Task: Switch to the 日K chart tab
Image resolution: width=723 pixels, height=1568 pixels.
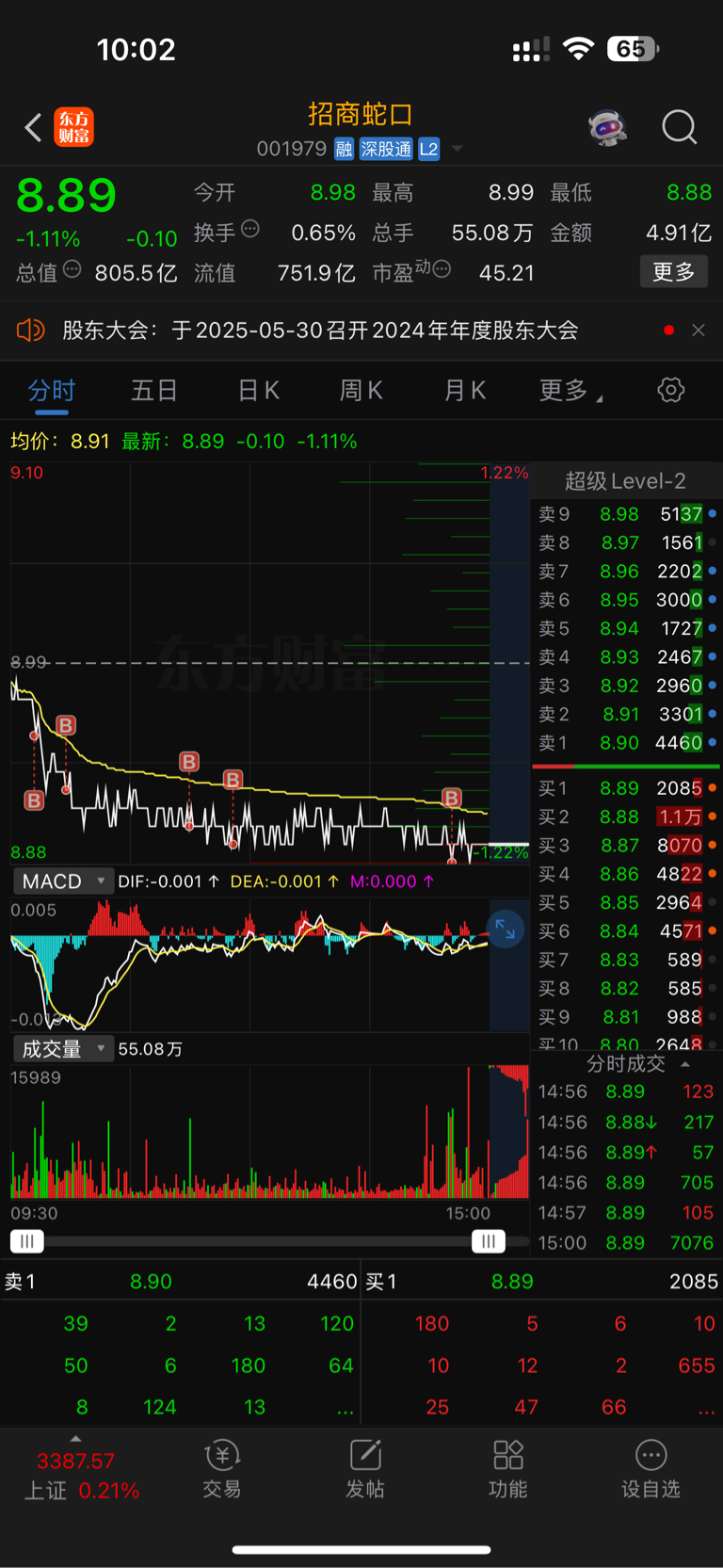Action: pyautogui.click(x=259, y=390)
